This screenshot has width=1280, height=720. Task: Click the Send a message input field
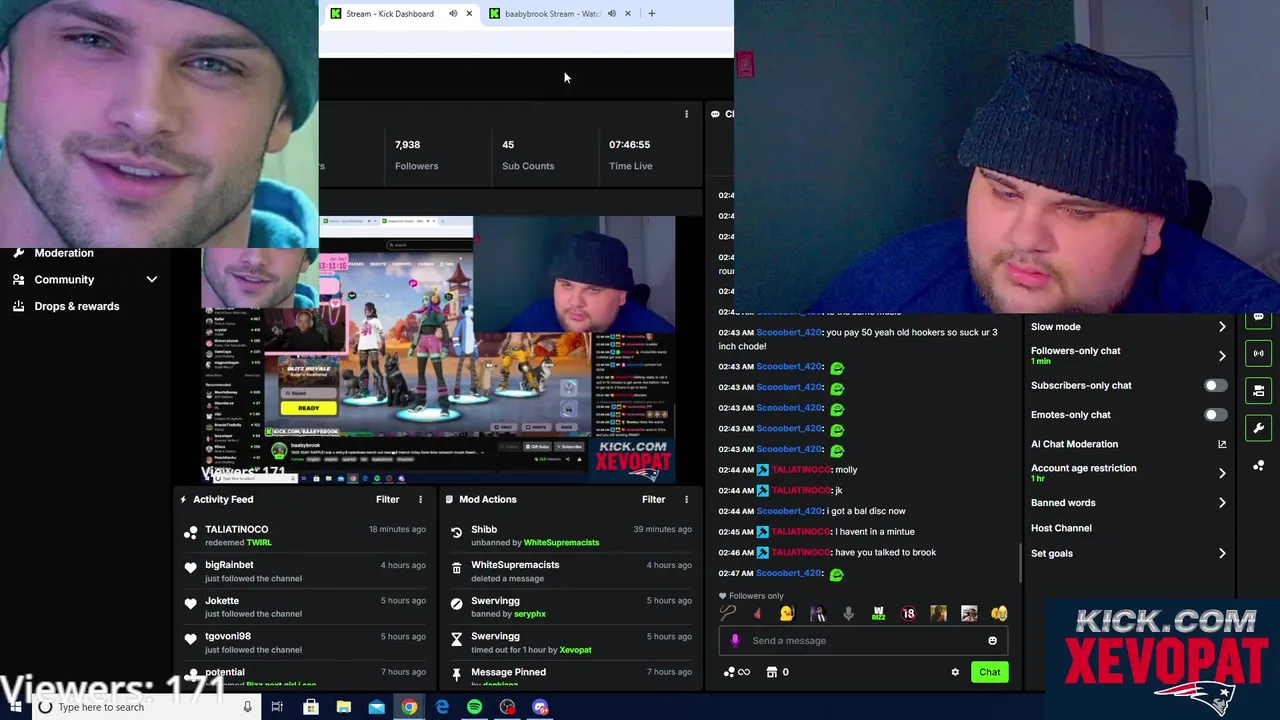tap(862, 641)
